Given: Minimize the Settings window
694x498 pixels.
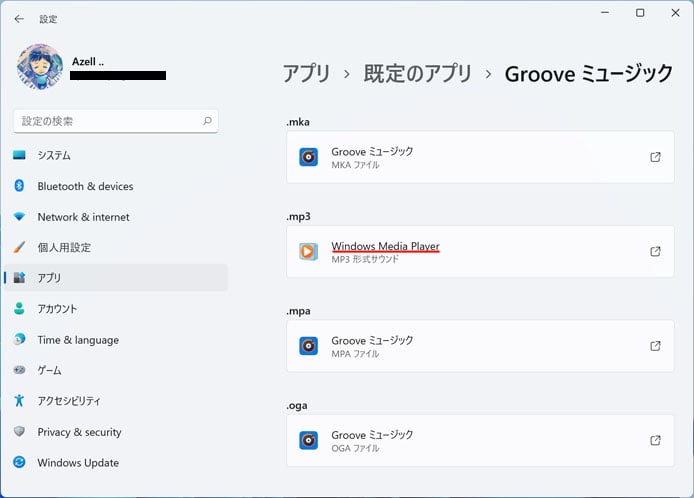Looking at the screenshot, I should click(x=605, y=13).
